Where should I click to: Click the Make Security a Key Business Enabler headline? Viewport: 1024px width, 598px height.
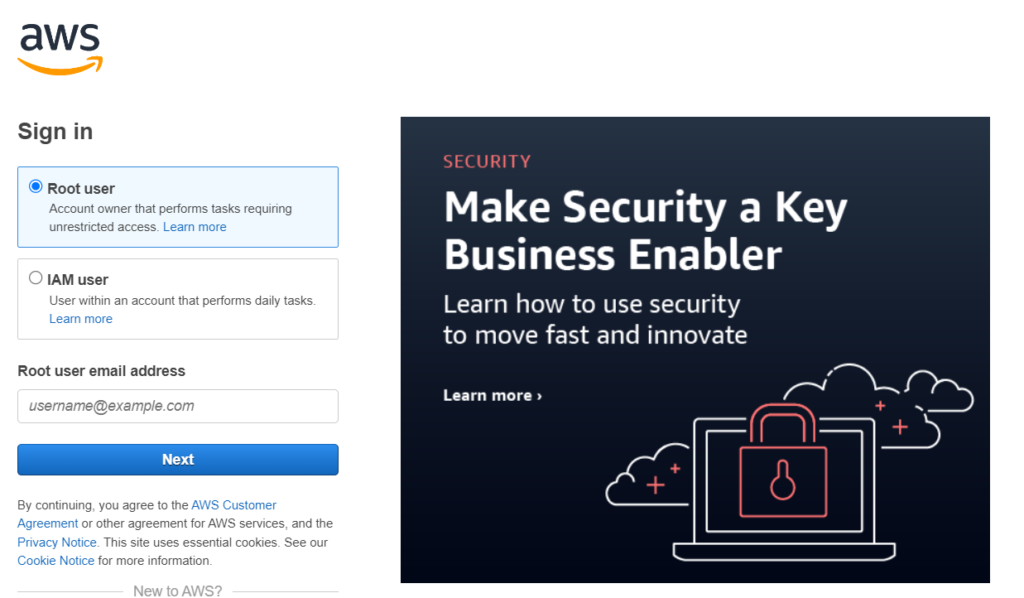[x=645, y=230]
